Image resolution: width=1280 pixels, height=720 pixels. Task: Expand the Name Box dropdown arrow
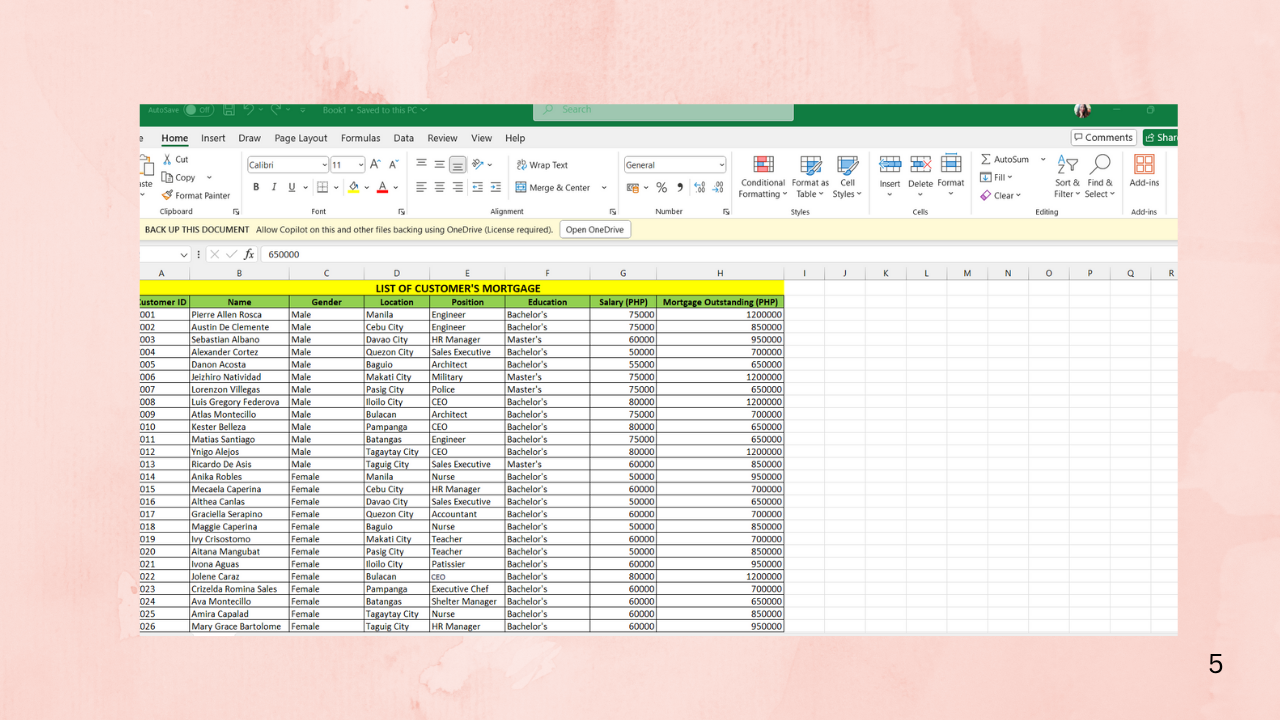[x=185, y=254]
